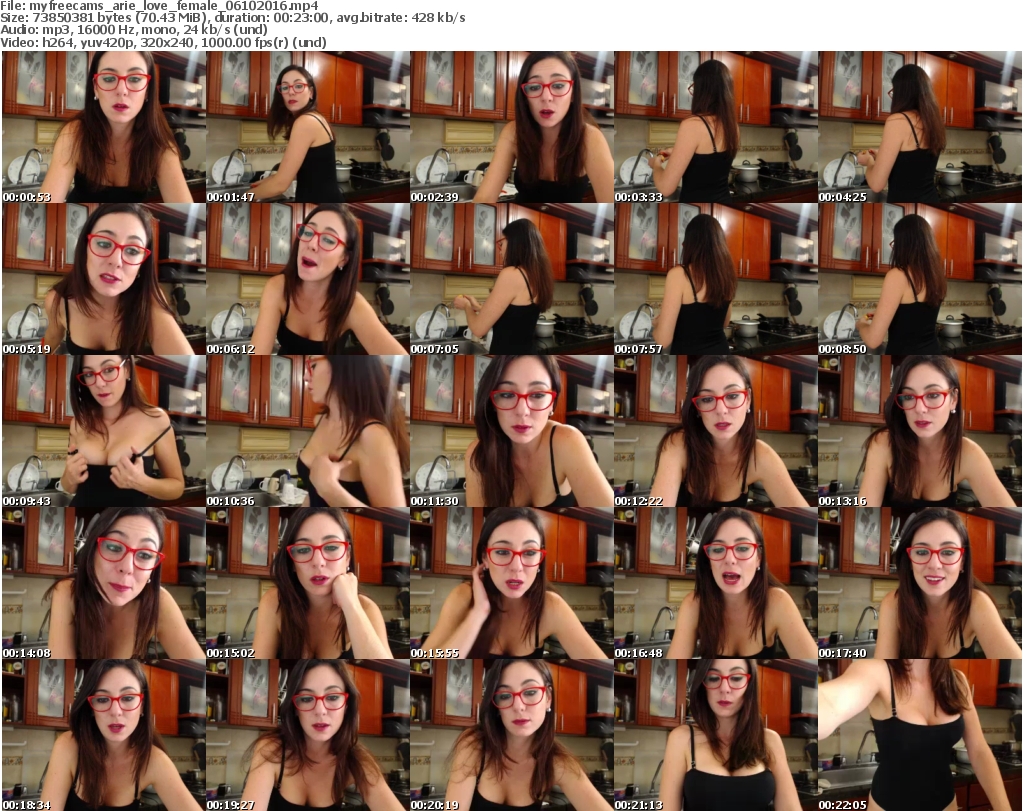Click the Audio mp3 info line

coord(134,30)
